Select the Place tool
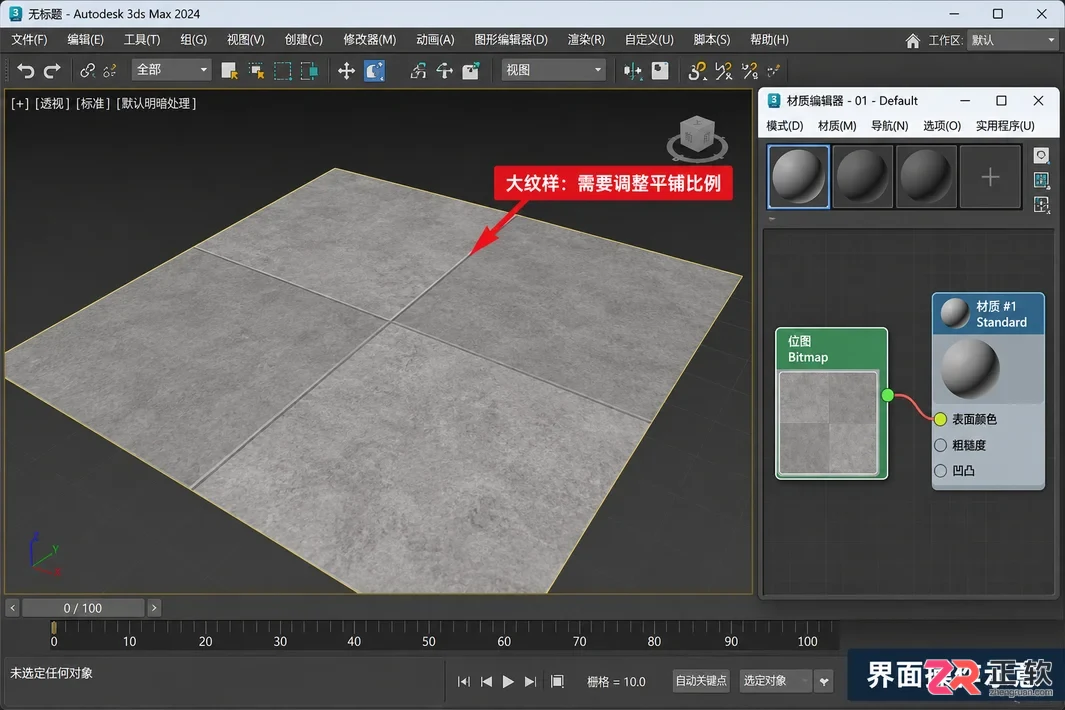 [x=445, y=71]
